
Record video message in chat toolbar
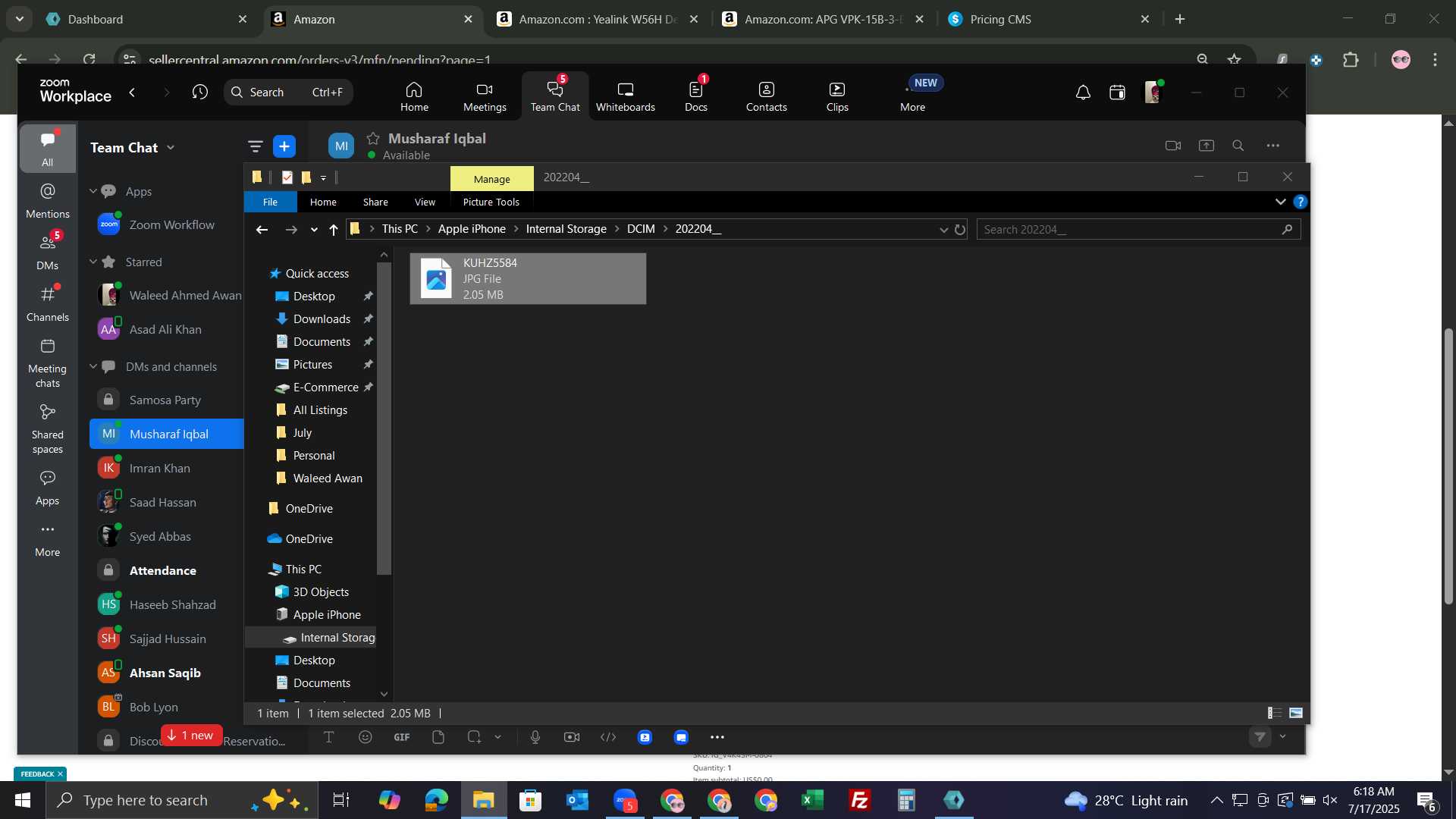[571, 737]
